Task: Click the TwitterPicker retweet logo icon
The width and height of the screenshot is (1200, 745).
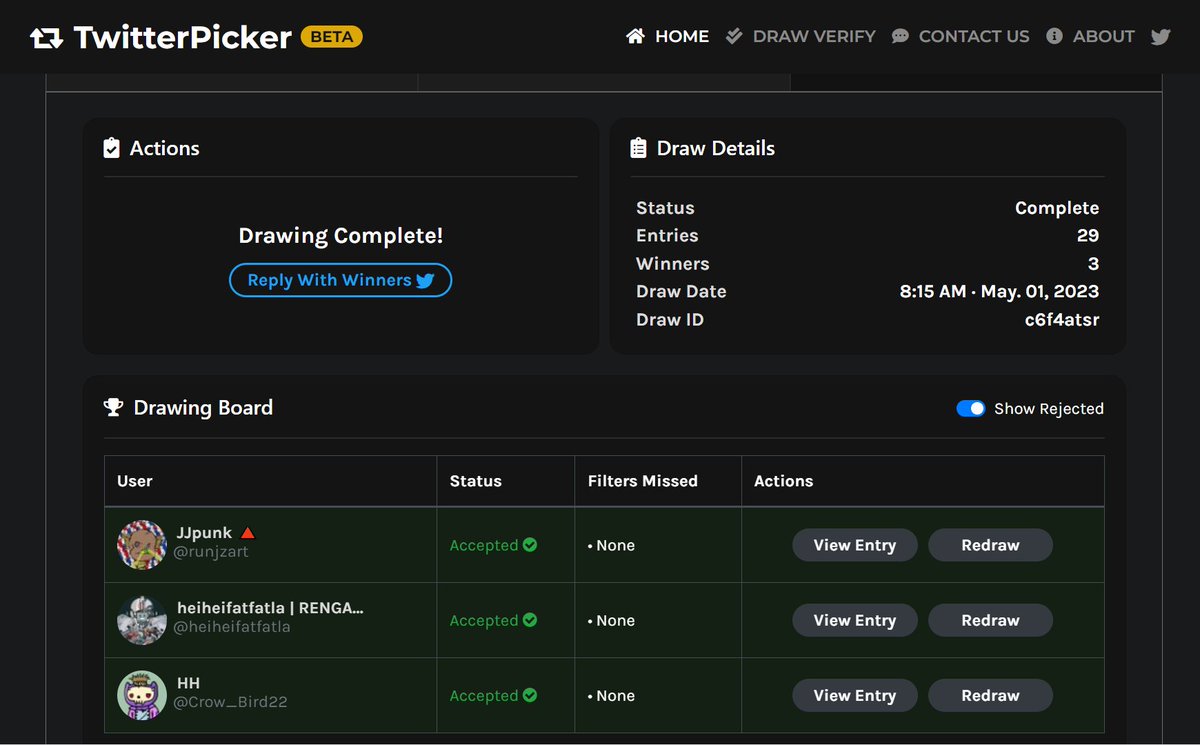Action: (46, 39)
